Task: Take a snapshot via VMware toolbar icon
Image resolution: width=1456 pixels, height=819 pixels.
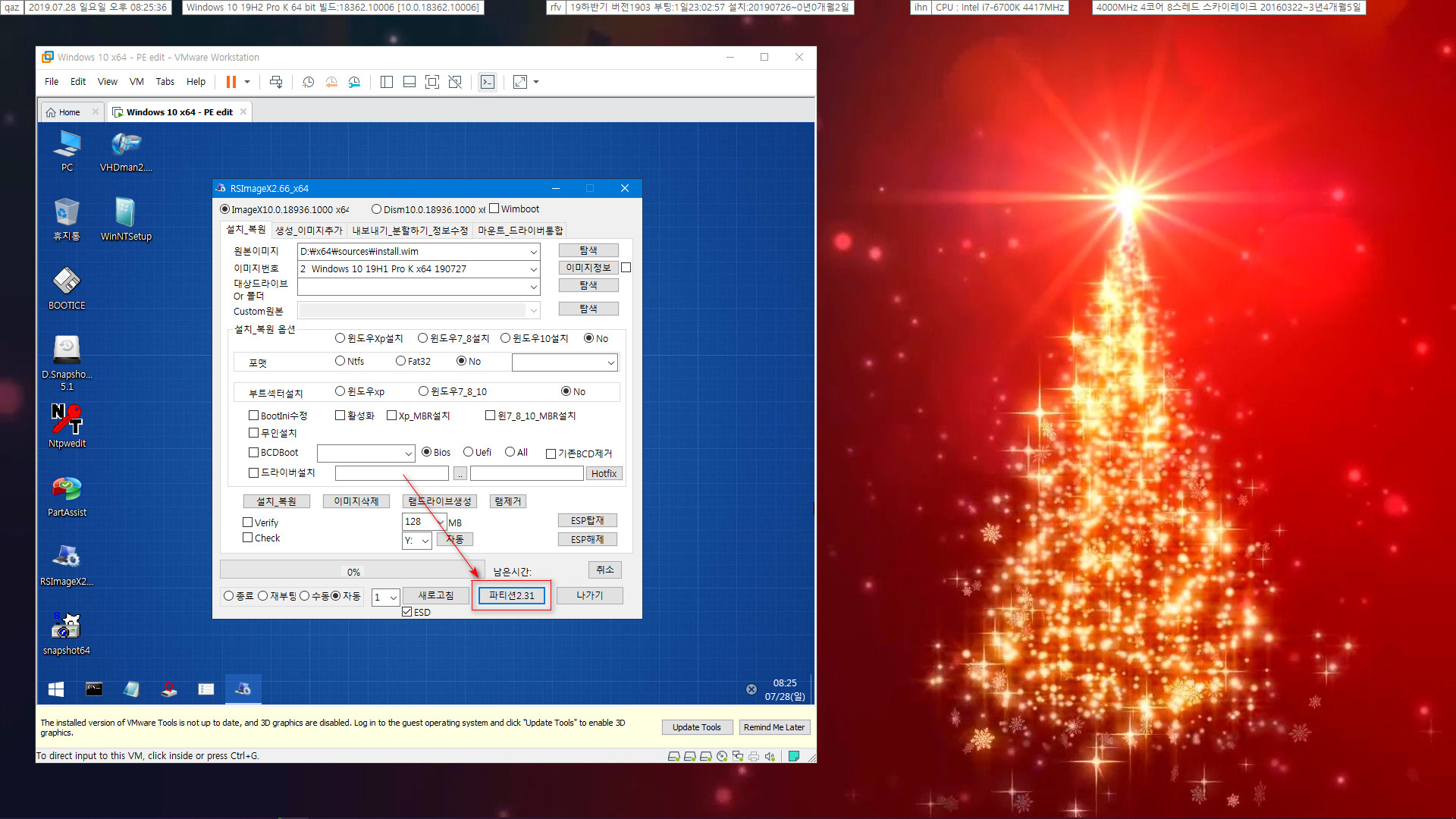Action: pos(309,82)
